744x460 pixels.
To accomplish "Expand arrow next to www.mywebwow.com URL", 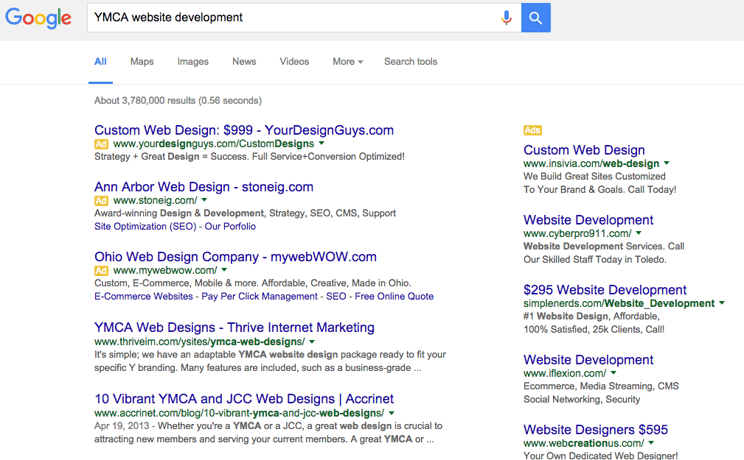I will click(224, 270).
